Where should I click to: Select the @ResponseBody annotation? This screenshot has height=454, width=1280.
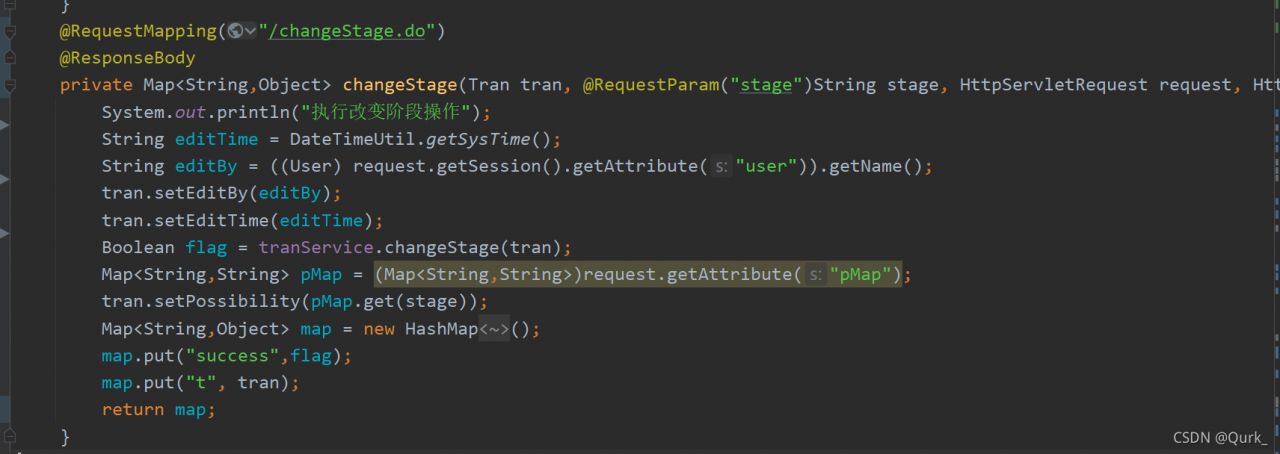[127, 58]
